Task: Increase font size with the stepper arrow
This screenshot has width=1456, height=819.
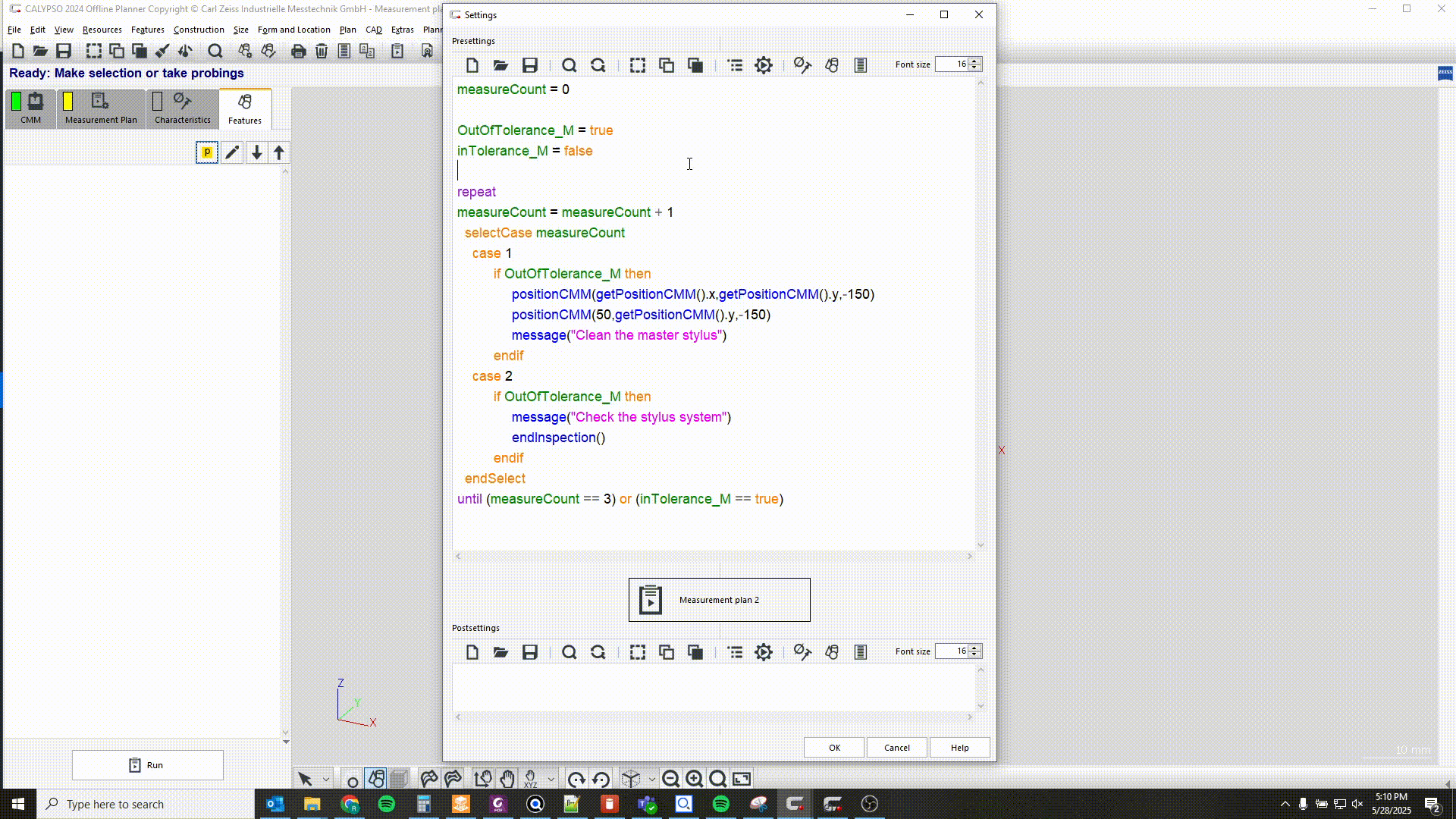Action: pyautogui.click(x=975, y=61)
